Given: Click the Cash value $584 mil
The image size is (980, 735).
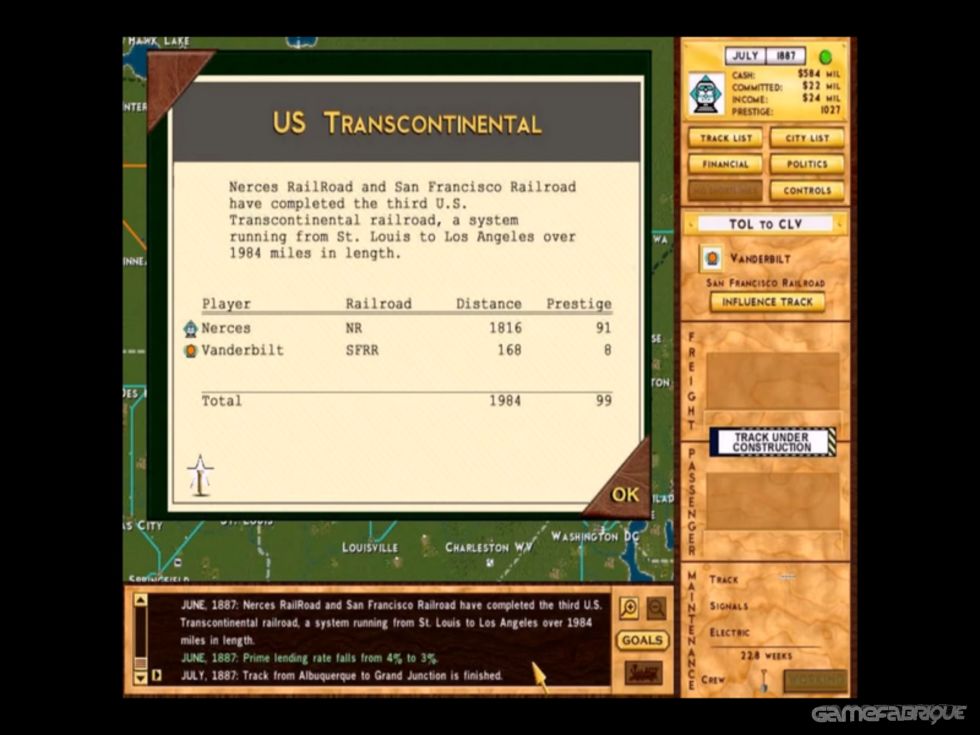Looking at the screenshot, I should point(819,74).
